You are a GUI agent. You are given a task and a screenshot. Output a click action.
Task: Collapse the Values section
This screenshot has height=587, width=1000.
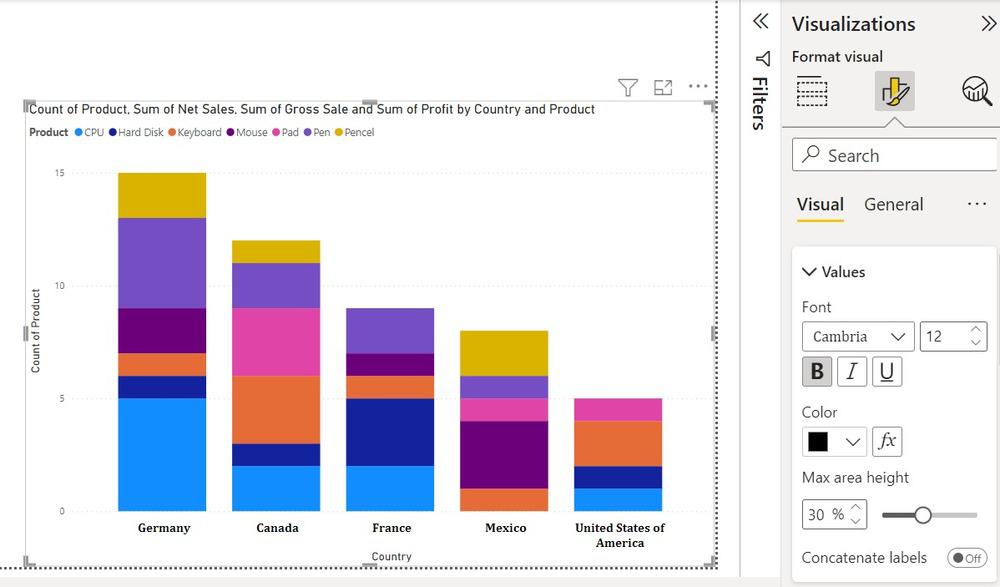pos(809,272)
